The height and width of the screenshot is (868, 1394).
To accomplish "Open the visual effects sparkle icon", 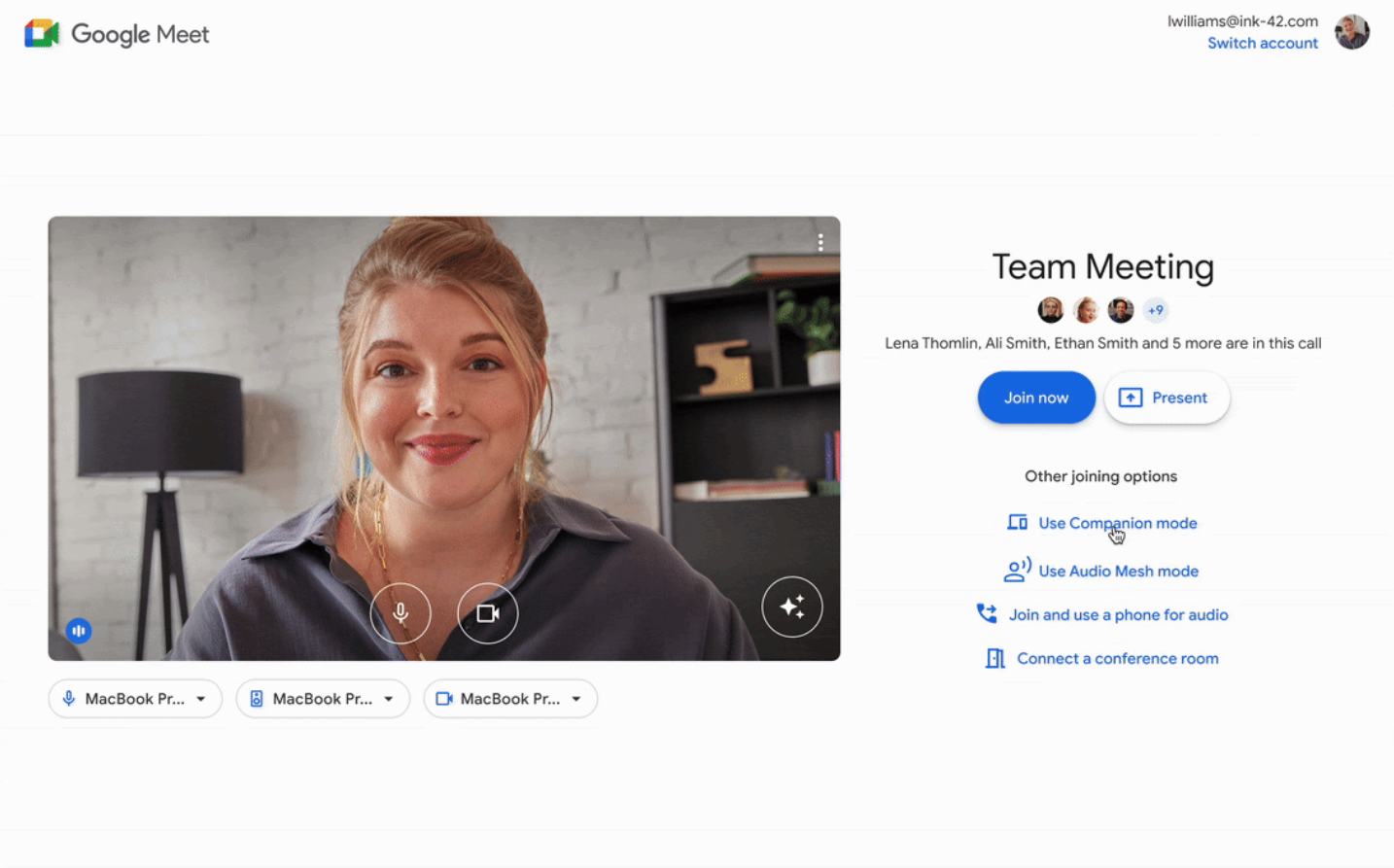I will coord(791,607).
